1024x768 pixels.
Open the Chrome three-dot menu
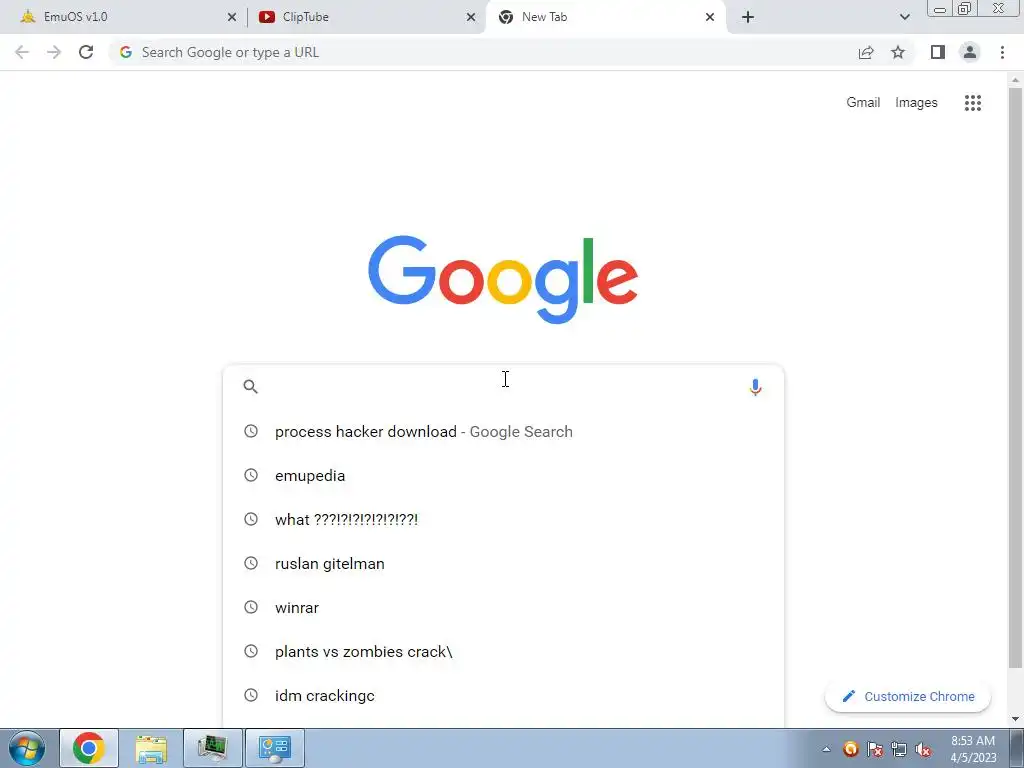click(1002, 52)
